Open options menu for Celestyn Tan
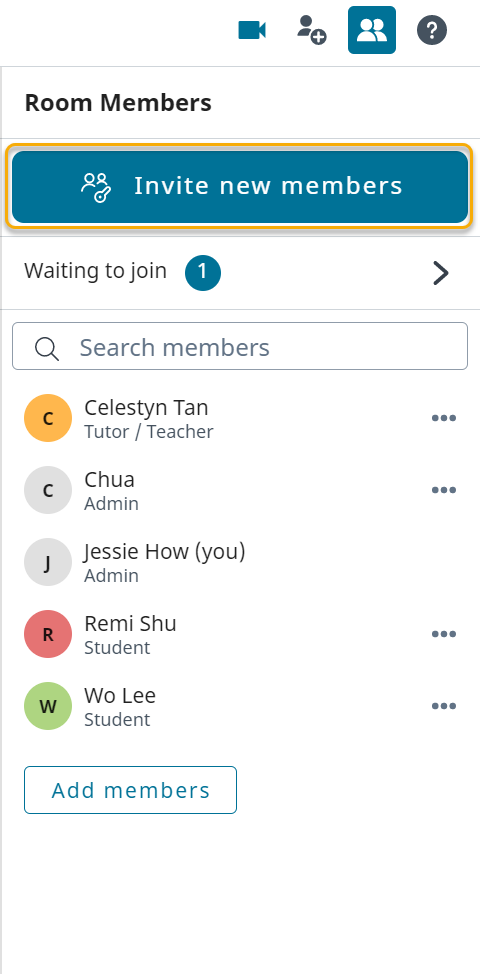 point(444,418)
